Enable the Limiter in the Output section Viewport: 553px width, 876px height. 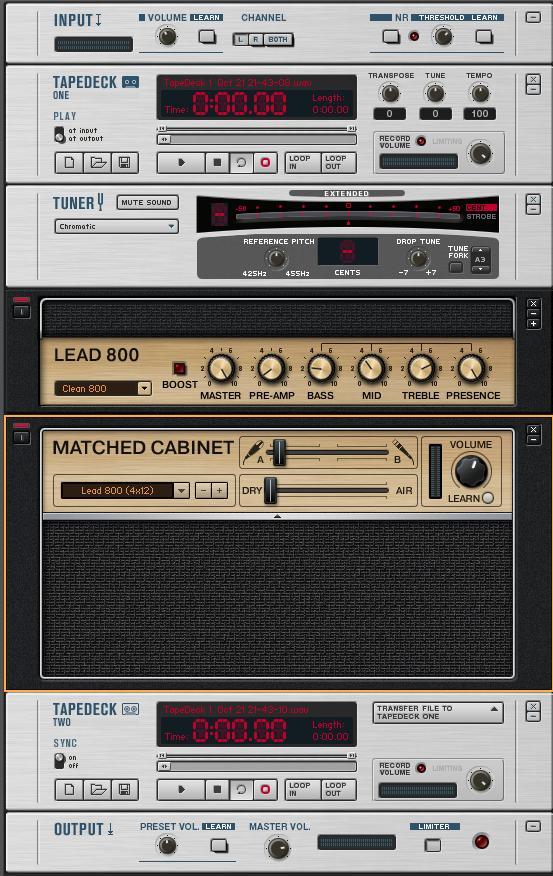[433, 845]
